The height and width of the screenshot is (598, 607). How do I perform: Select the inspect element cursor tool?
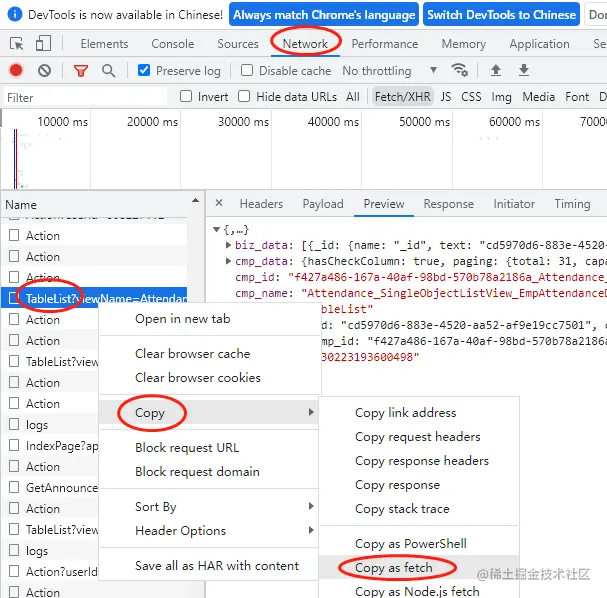pyautogui.click(x=17, y=44)
